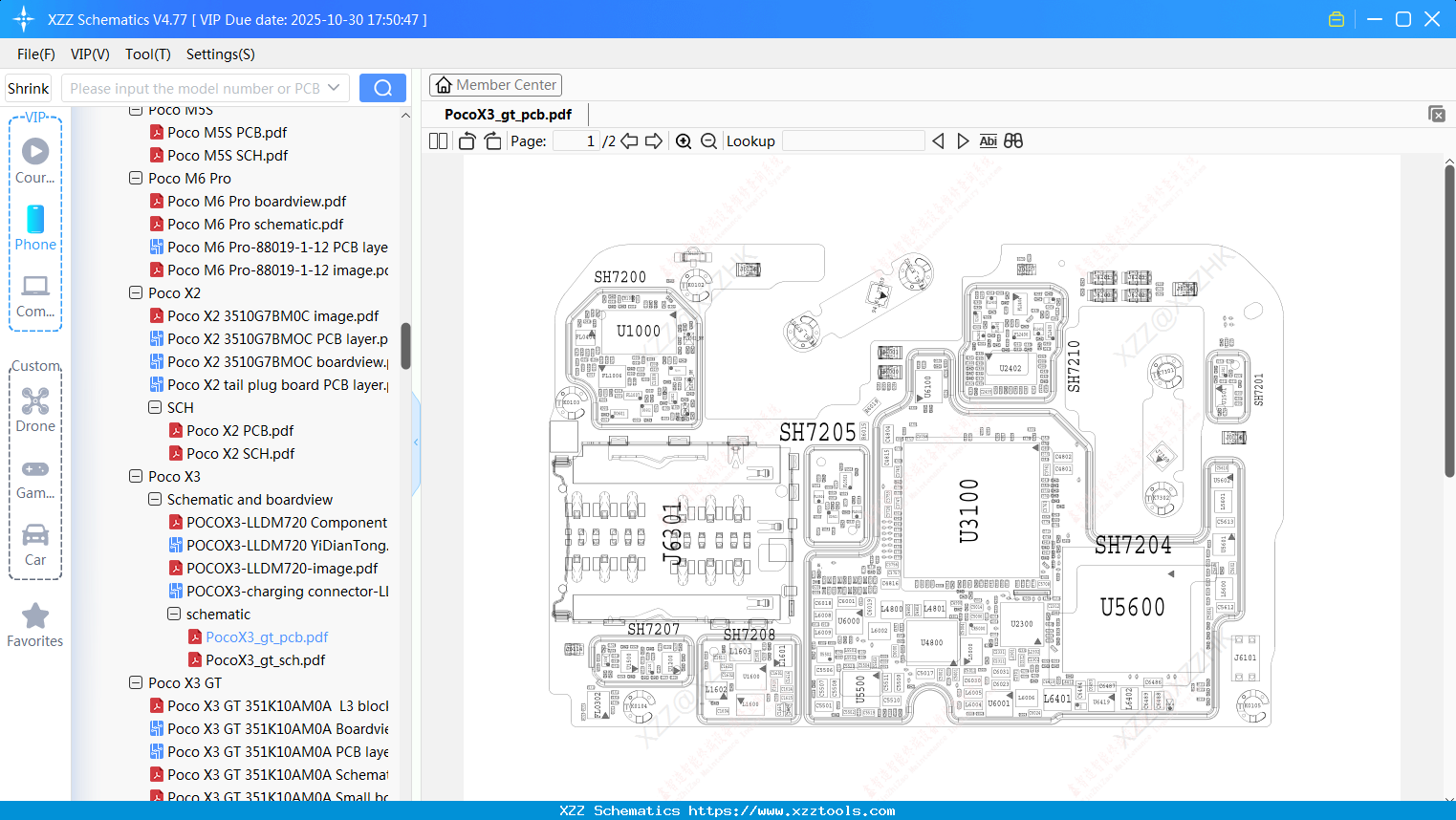Screen dimensions: 1456x820
Task: Enable the Shrink sidebar option
Action: click(x=28, y=88)
